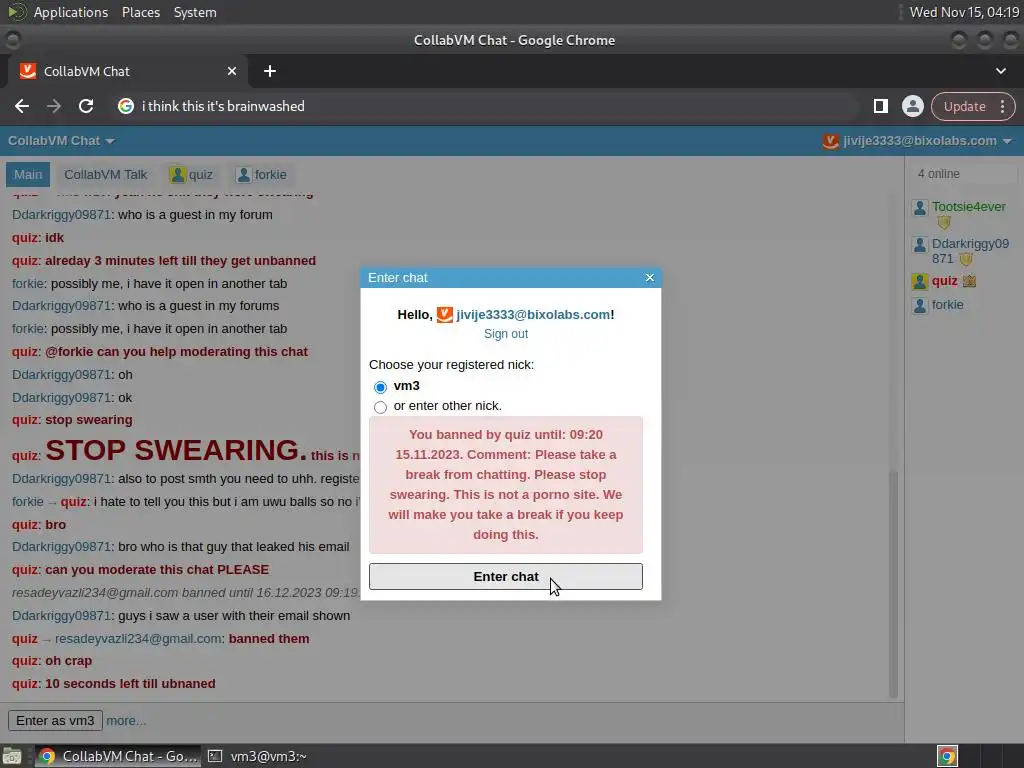The width and height of the screenshot is (1024, 768).
Task: Click resadeyvazli234@gmail.com in quiz's message
Action: [138, 639]
